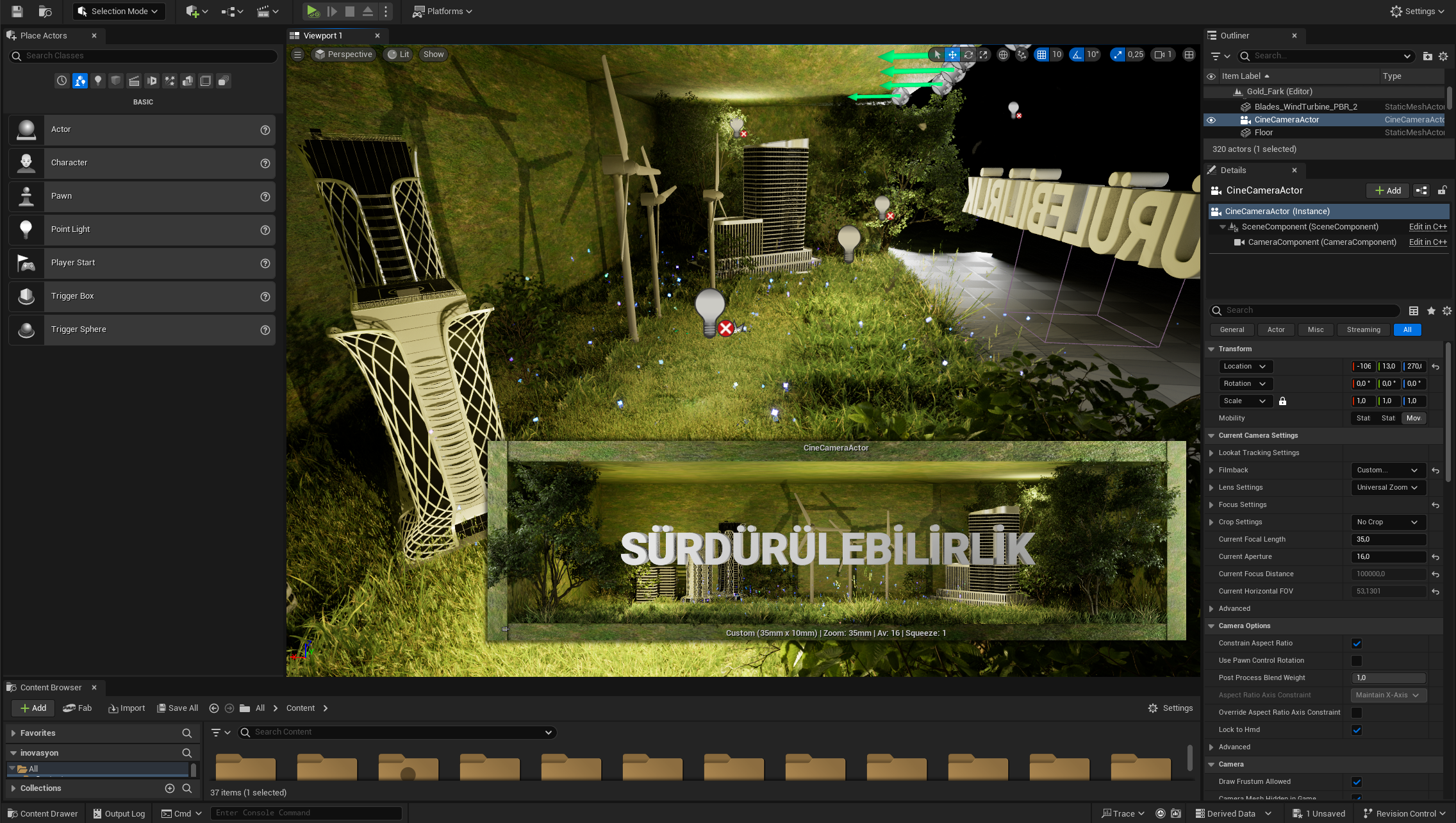Toggle rotation snapping angle icon in the viewport
This screenshot has height=823, width=1456.
(1077, 54)
